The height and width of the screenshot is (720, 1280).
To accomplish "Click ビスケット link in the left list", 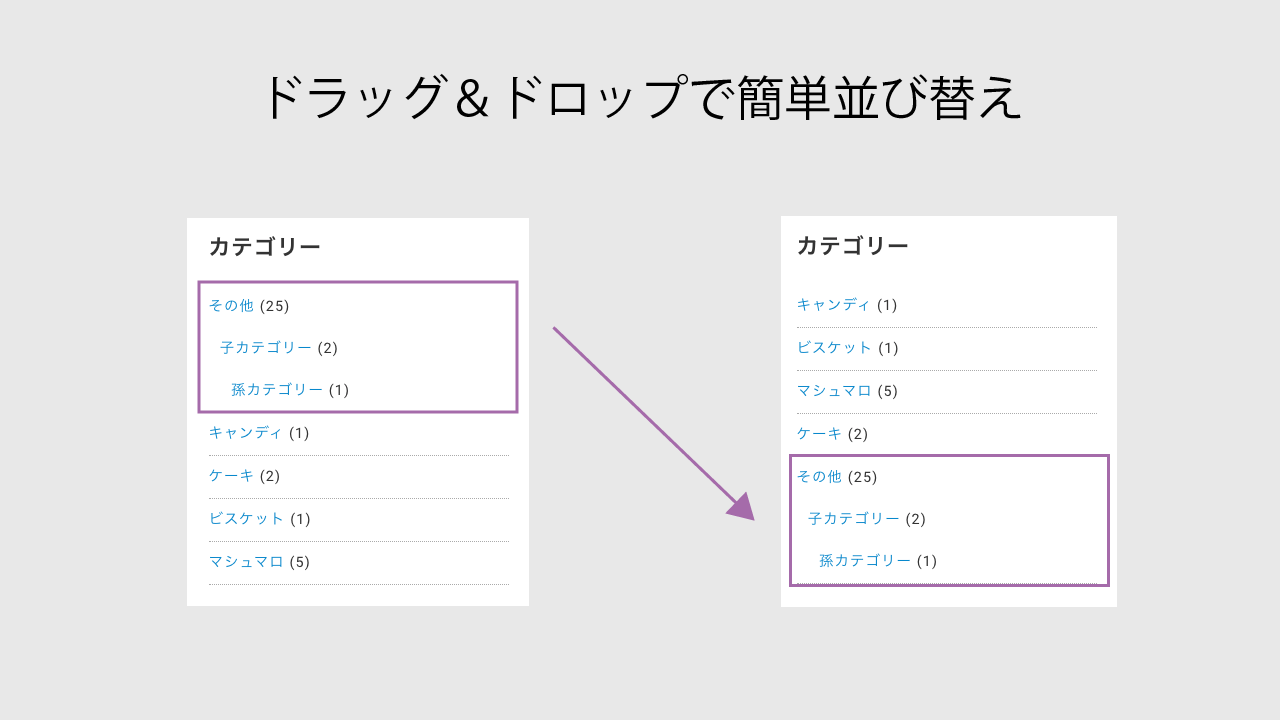I will (247, 519).
